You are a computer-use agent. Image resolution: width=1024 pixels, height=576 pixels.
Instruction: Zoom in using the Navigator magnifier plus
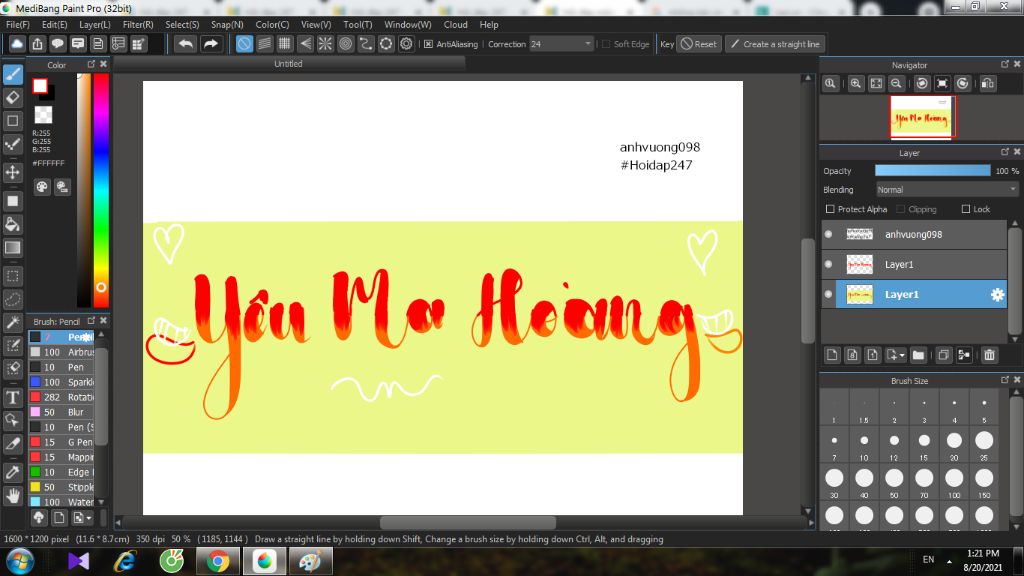point(856,84)
